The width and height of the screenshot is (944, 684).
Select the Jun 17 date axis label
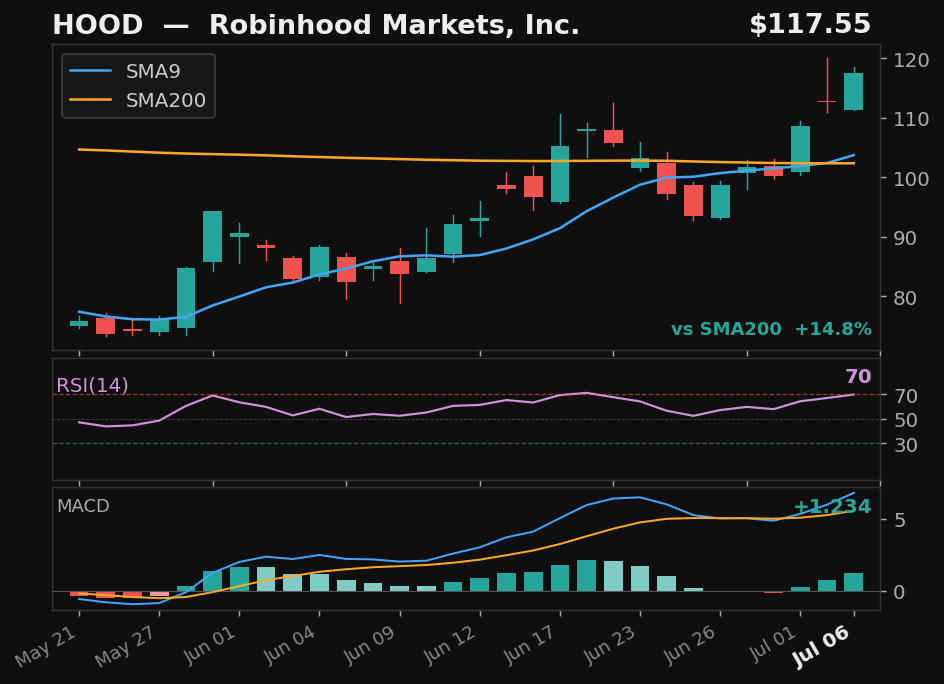(528, 645)
